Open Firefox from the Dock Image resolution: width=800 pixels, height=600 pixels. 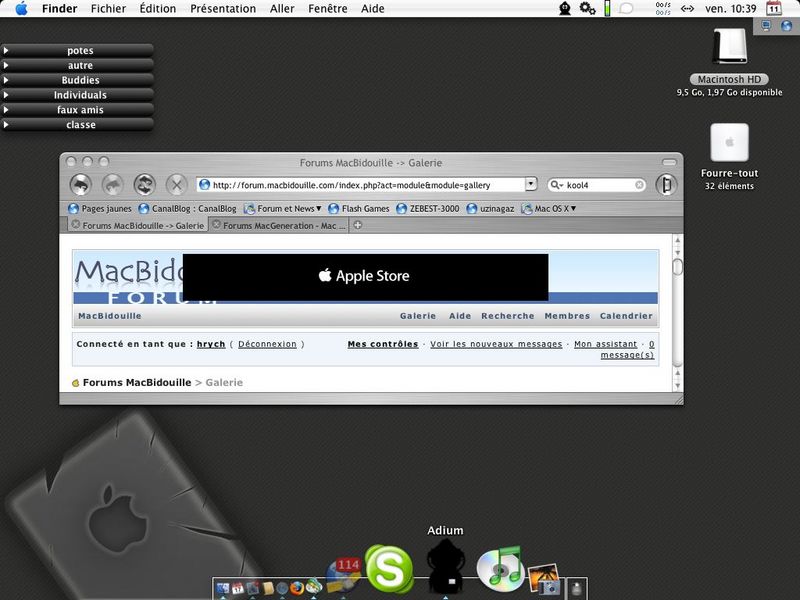click(297, 588)
